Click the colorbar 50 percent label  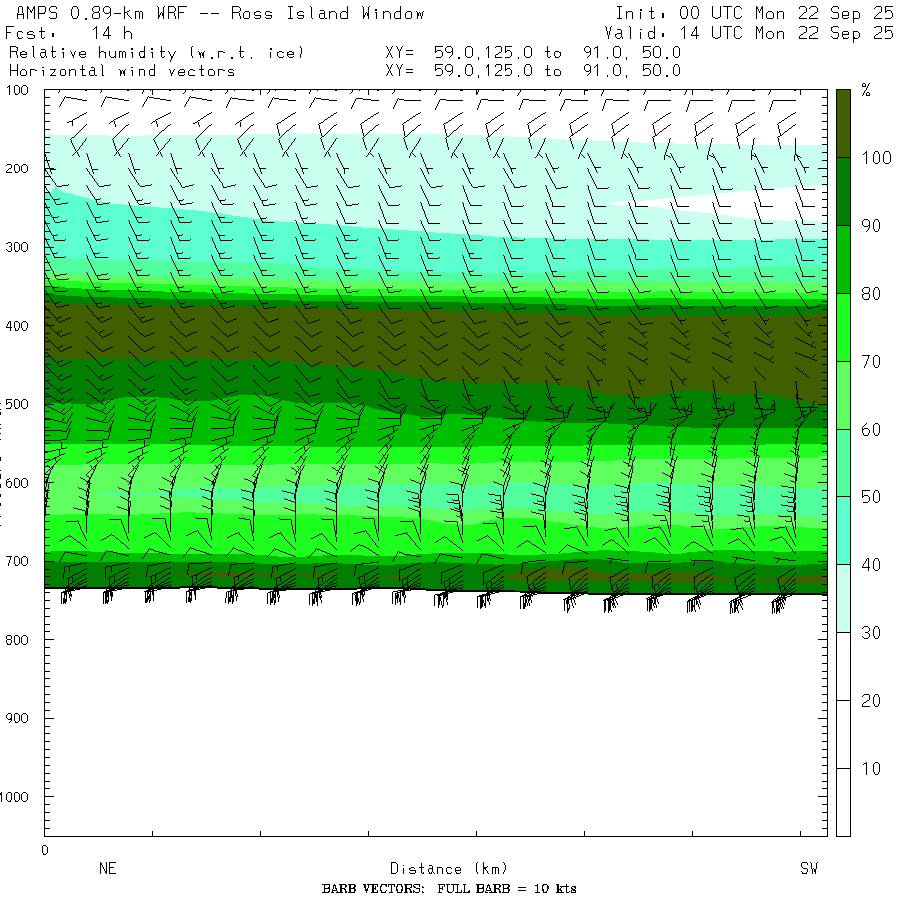871,497
